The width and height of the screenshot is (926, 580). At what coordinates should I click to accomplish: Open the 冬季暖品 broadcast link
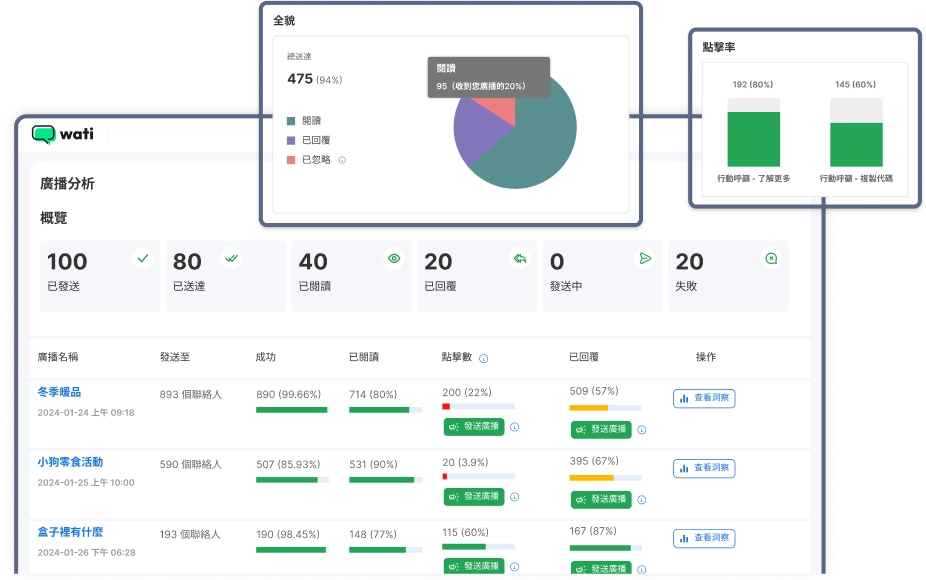(x=59, y=393)
